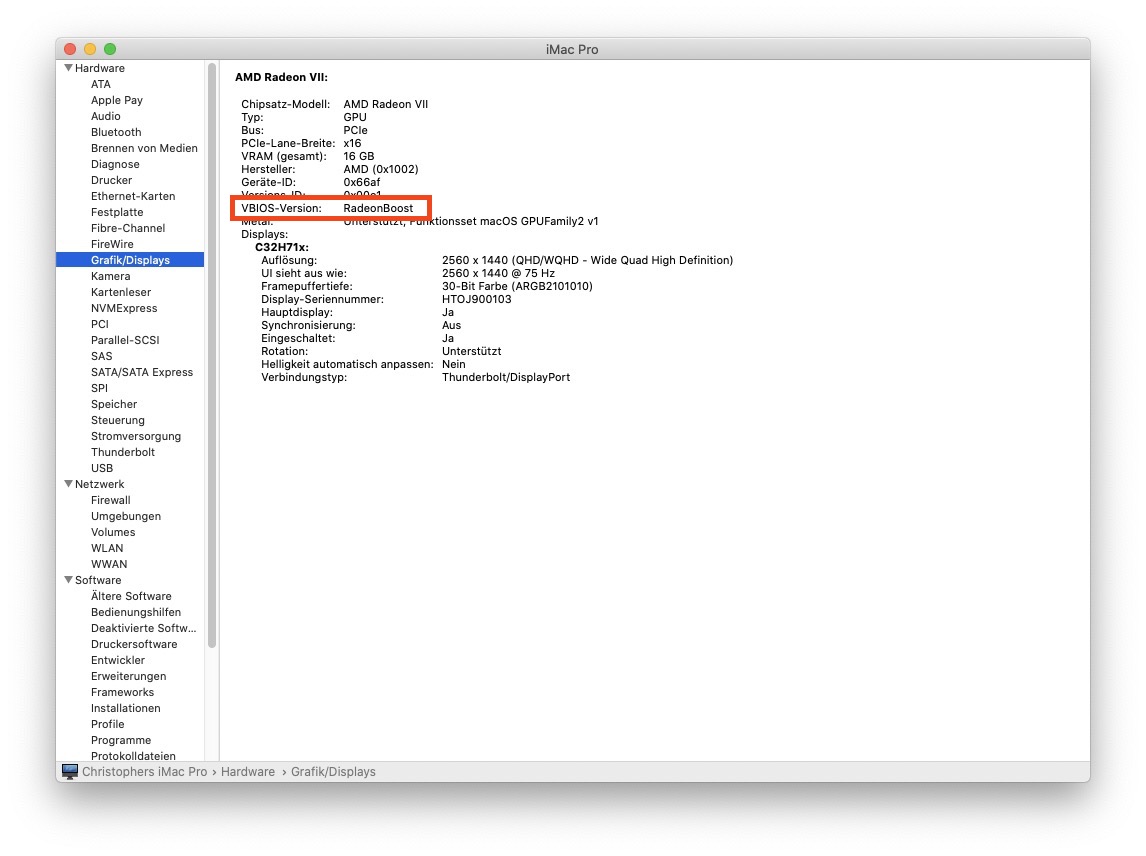
Task: Open the USB entry
Action: (102, 469)
